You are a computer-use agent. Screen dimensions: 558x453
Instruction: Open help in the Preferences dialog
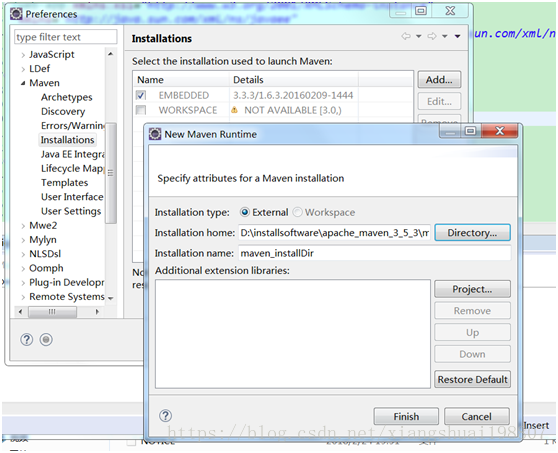click(x=26, y=340)
